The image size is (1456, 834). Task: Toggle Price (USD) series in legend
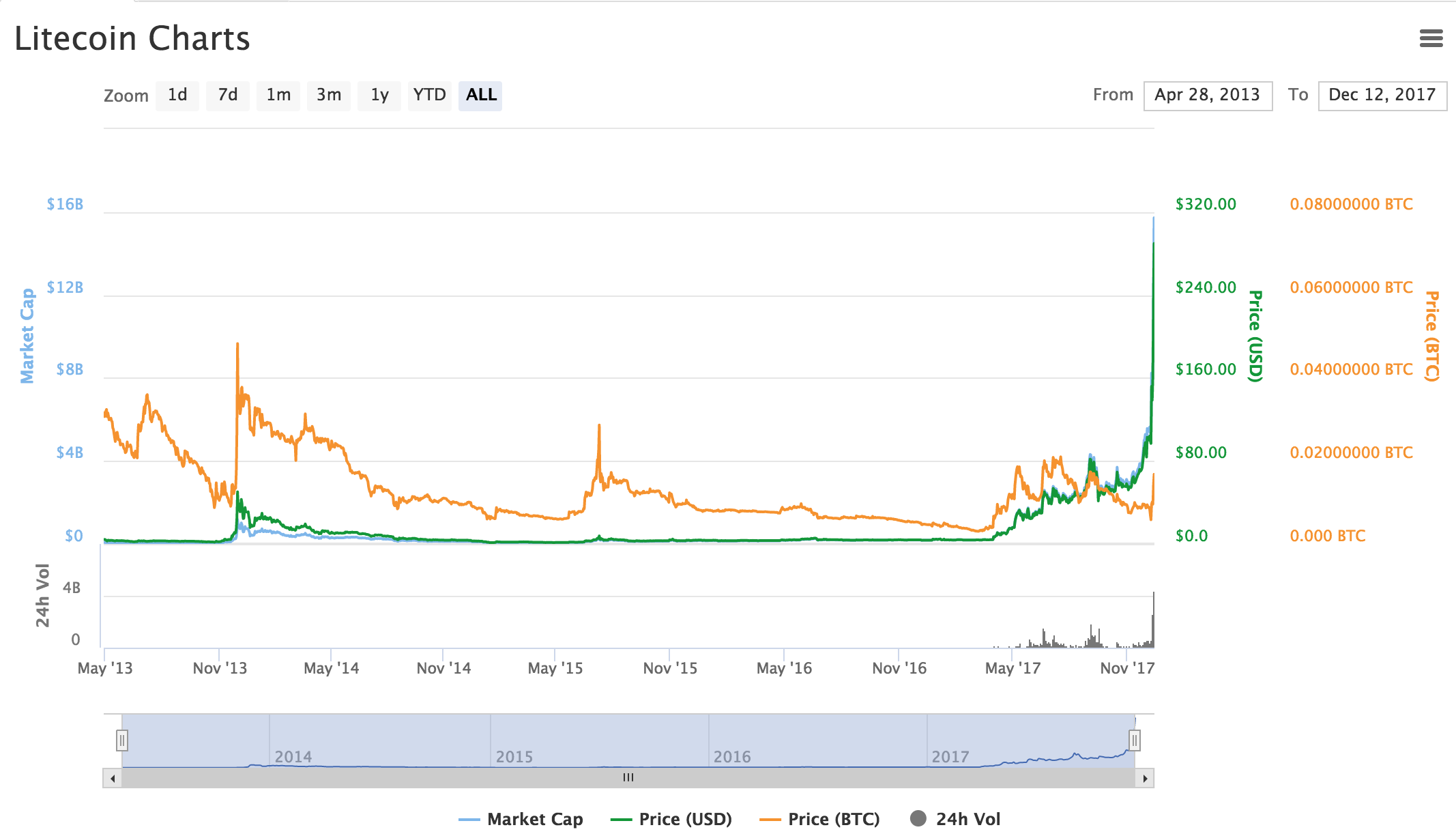pyautogui.click(x=671, y=819)
